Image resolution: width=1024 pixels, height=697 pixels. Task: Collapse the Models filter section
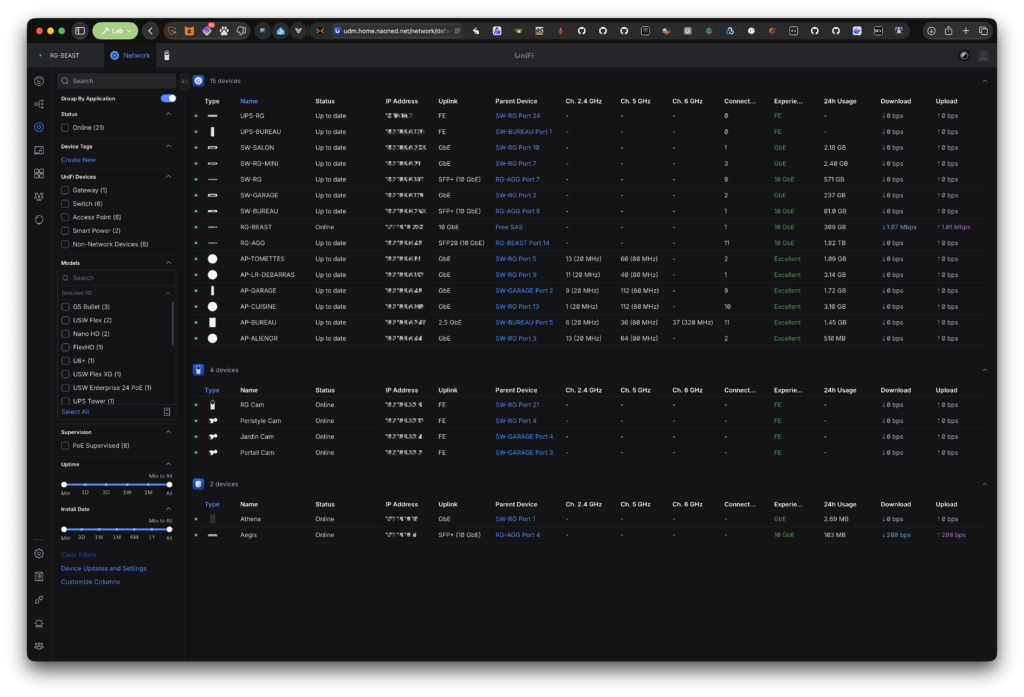(x=168, y=263)
